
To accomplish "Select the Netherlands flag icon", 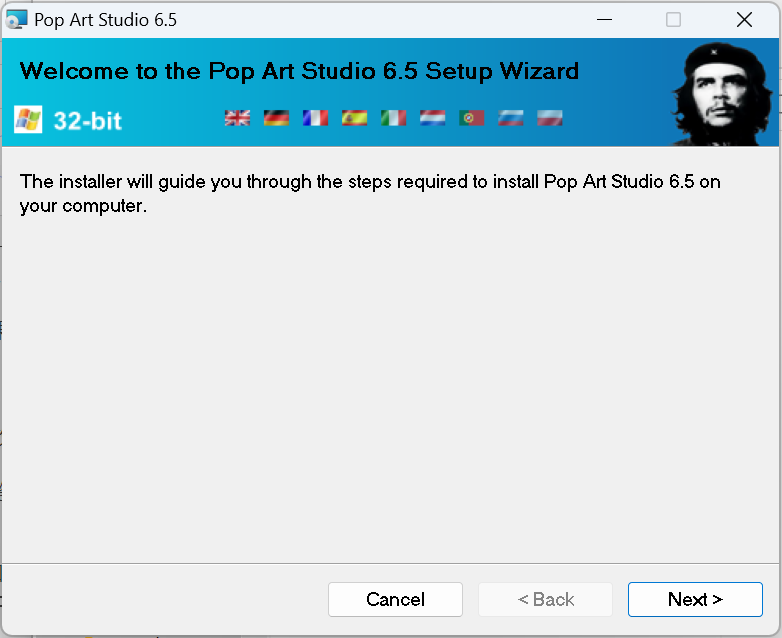I will tap(432, 118).
